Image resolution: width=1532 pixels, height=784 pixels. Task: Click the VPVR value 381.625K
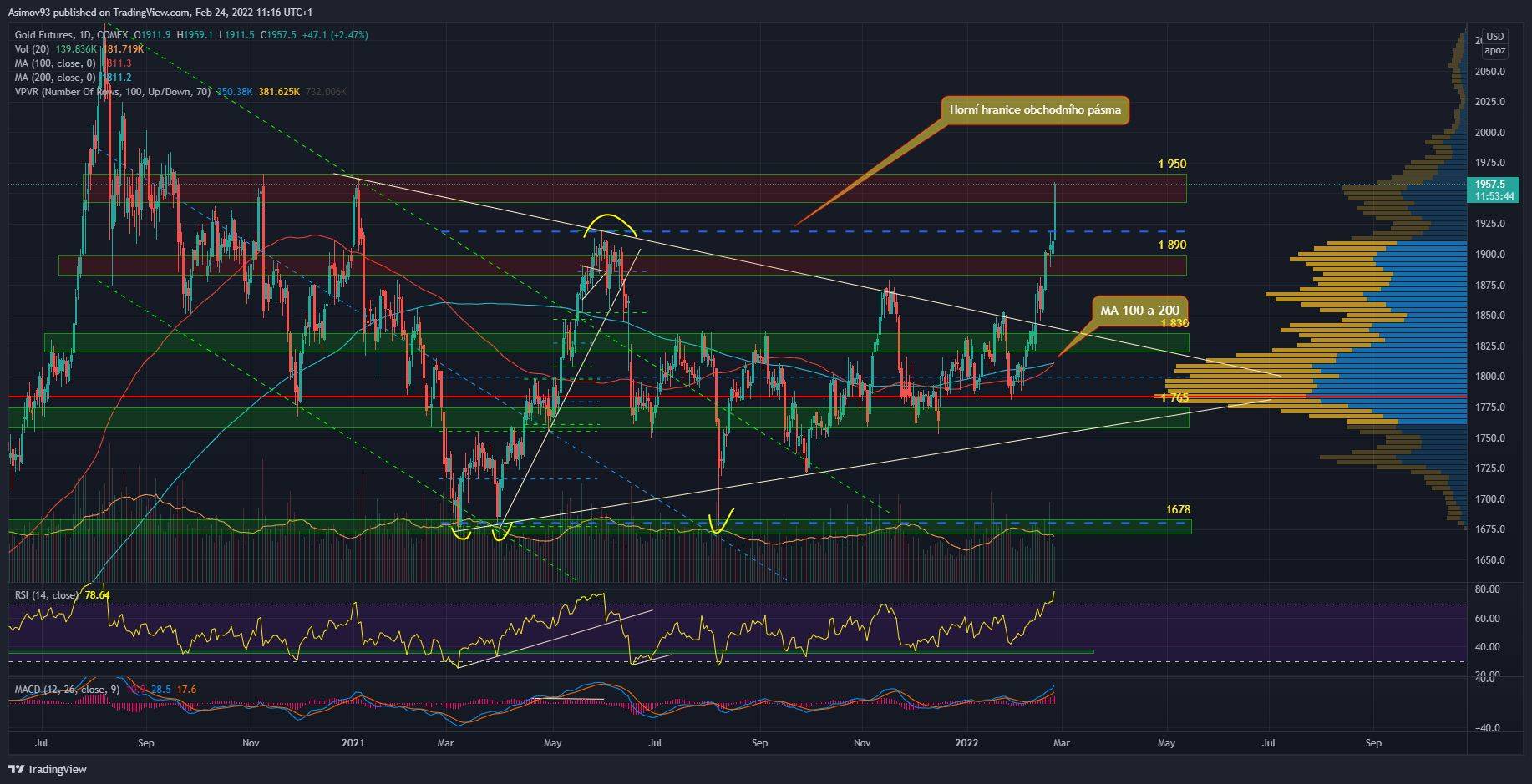(x=277, y=92)
